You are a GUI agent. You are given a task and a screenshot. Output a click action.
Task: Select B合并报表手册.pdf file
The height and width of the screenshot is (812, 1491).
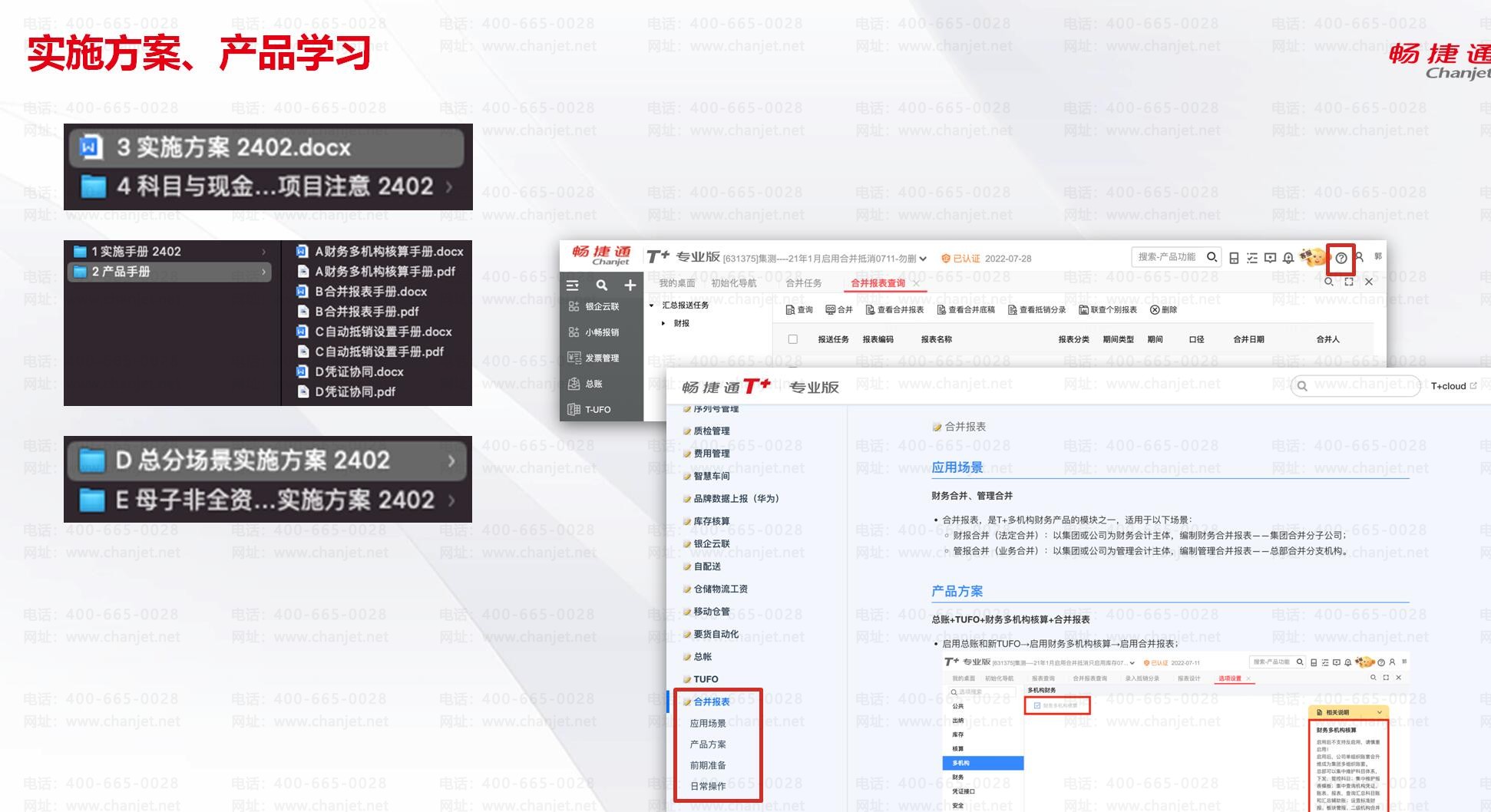point(358,312)
